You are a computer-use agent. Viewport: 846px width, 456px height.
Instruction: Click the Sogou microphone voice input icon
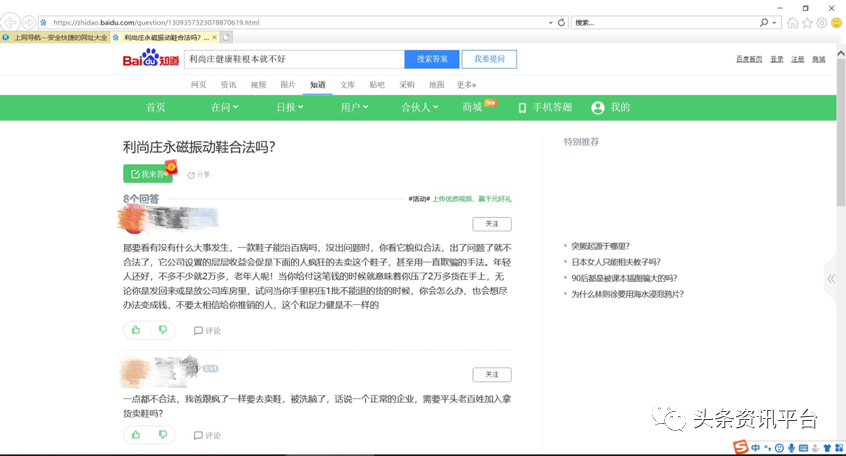click(791, 448)
